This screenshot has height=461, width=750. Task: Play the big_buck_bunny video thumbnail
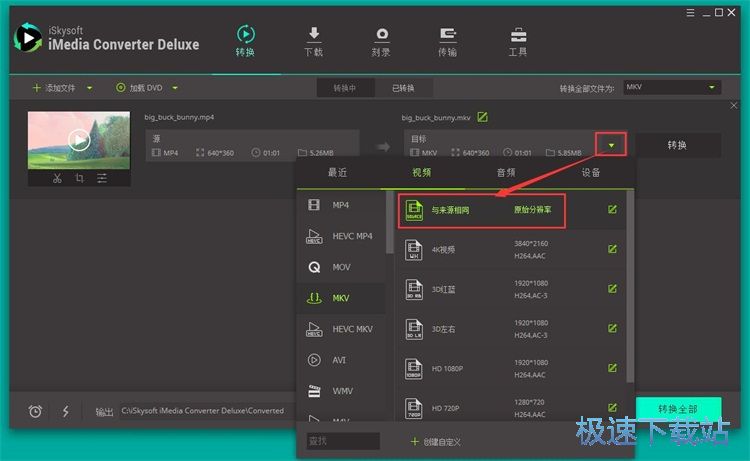[79, 140]
